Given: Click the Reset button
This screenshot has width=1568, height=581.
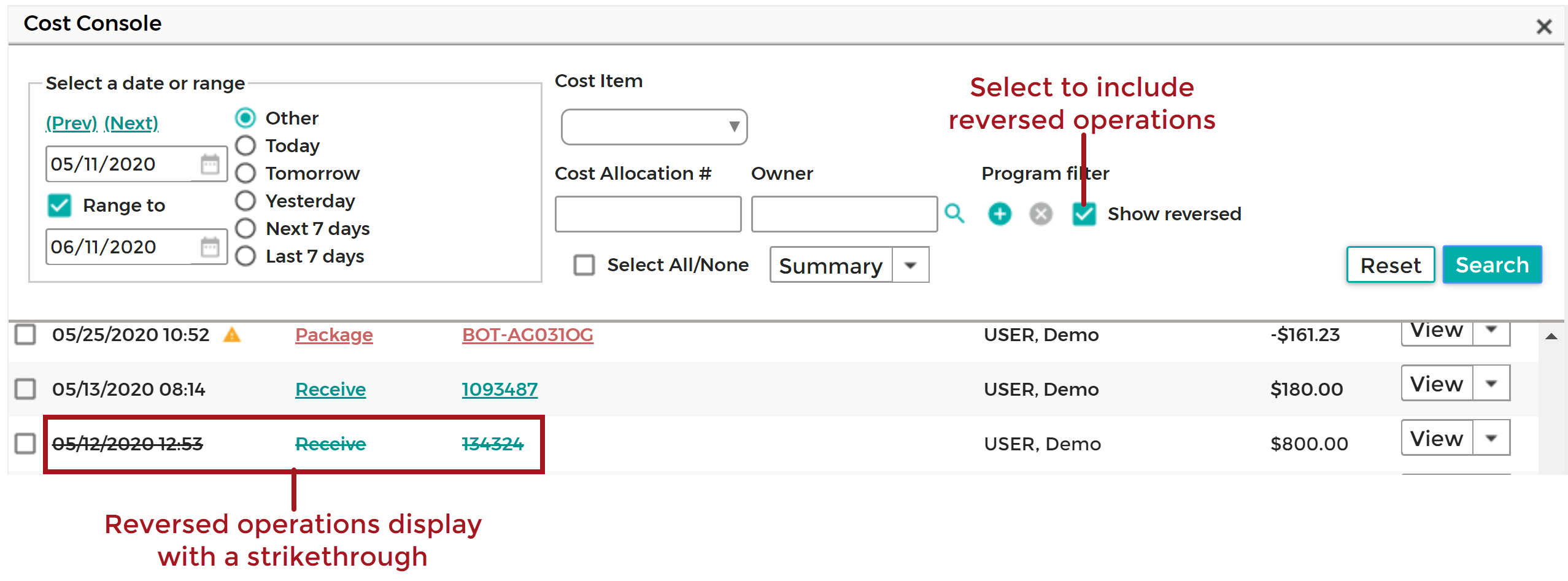Looking at the screenshot, I should click(1391, 265).
